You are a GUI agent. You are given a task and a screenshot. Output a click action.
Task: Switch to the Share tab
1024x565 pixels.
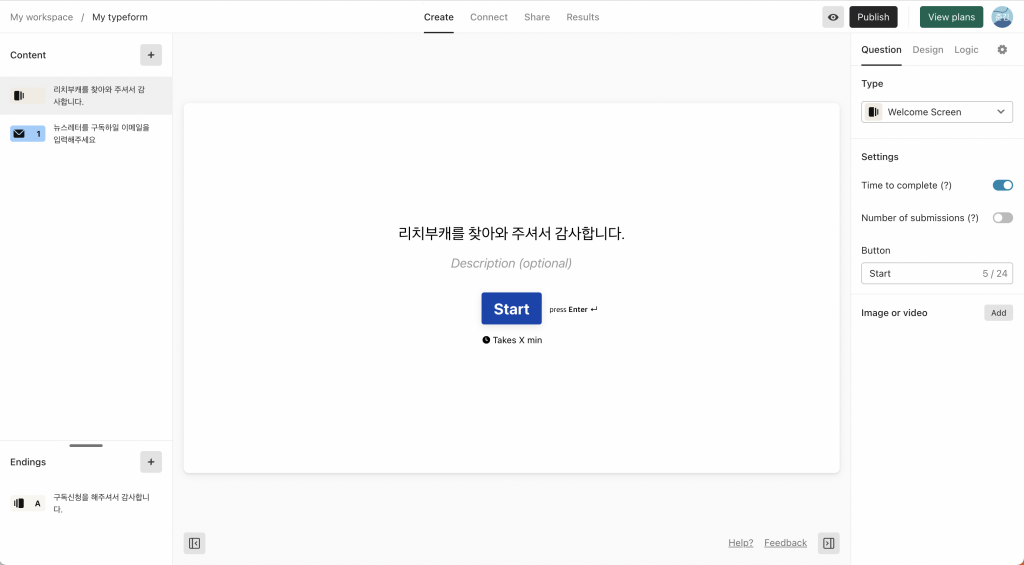pos(537,17)
